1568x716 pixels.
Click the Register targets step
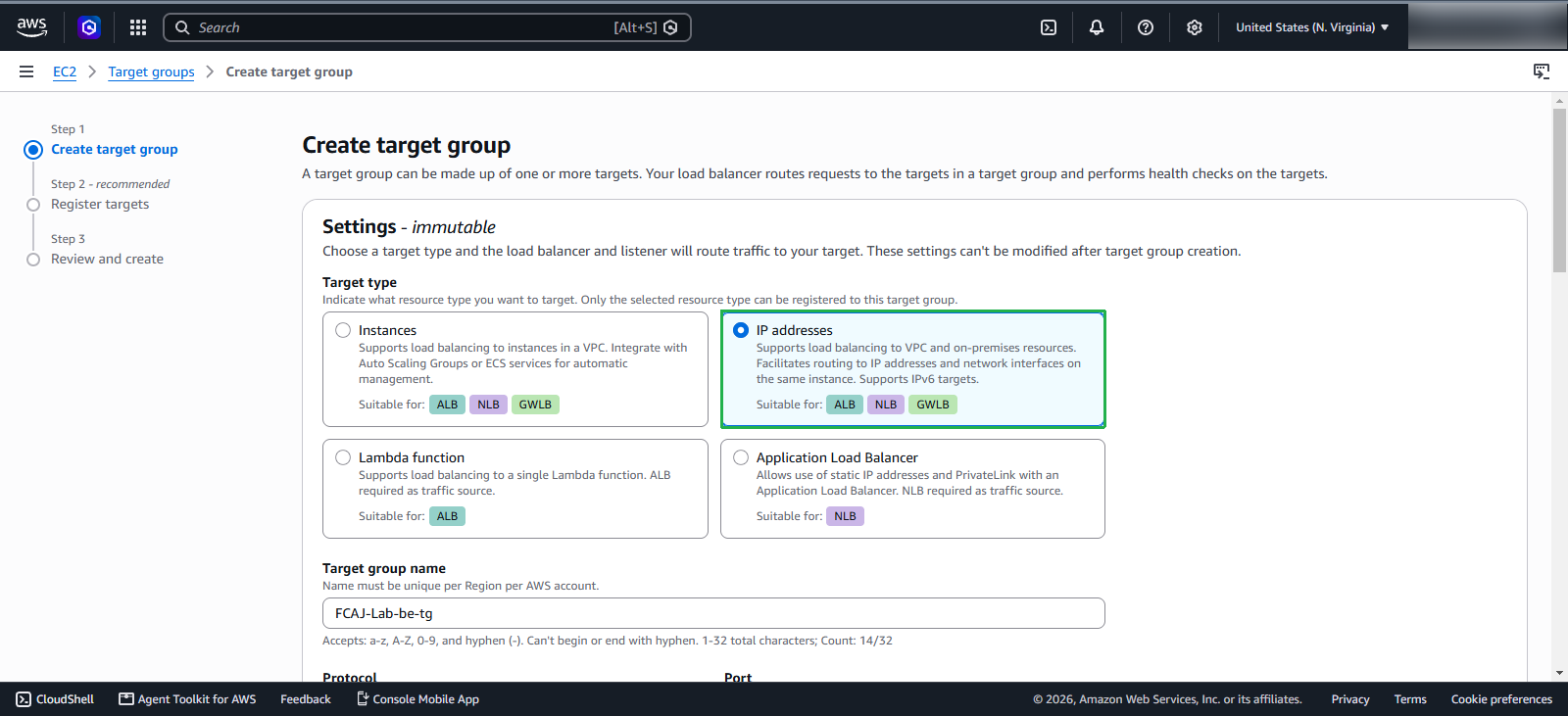point(100,204)
